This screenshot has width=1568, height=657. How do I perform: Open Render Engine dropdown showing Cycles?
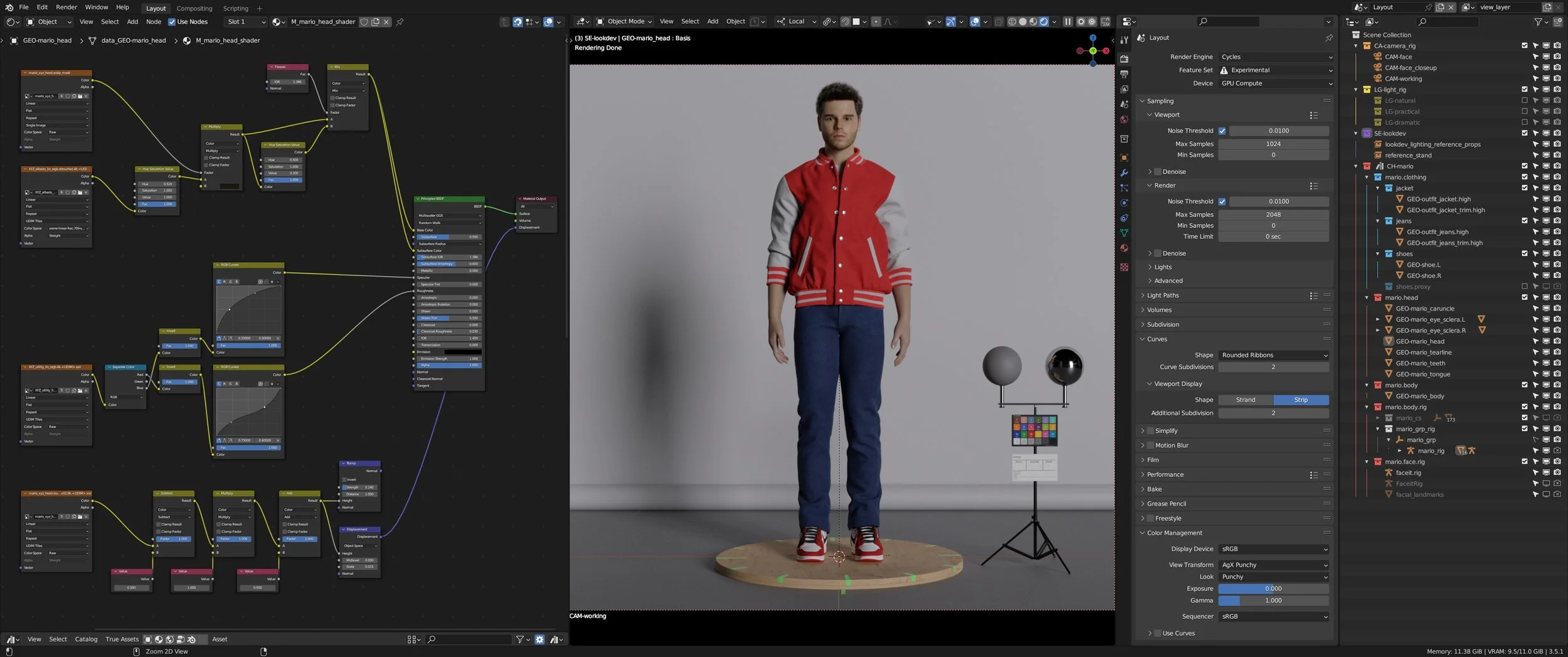point(1276,57)
